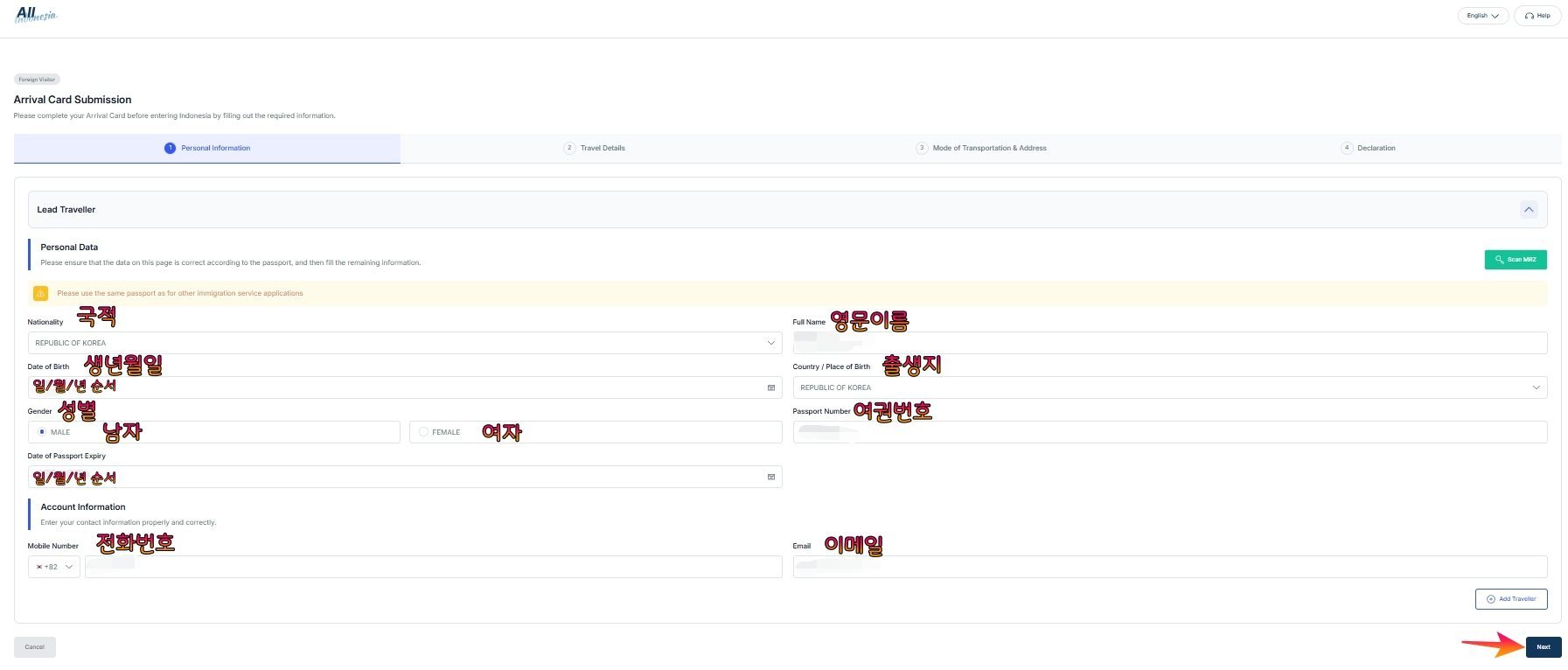This screenshot has height=670, width=1568.
Task: Click the Passport Number field
Action: click(1170, 432)
